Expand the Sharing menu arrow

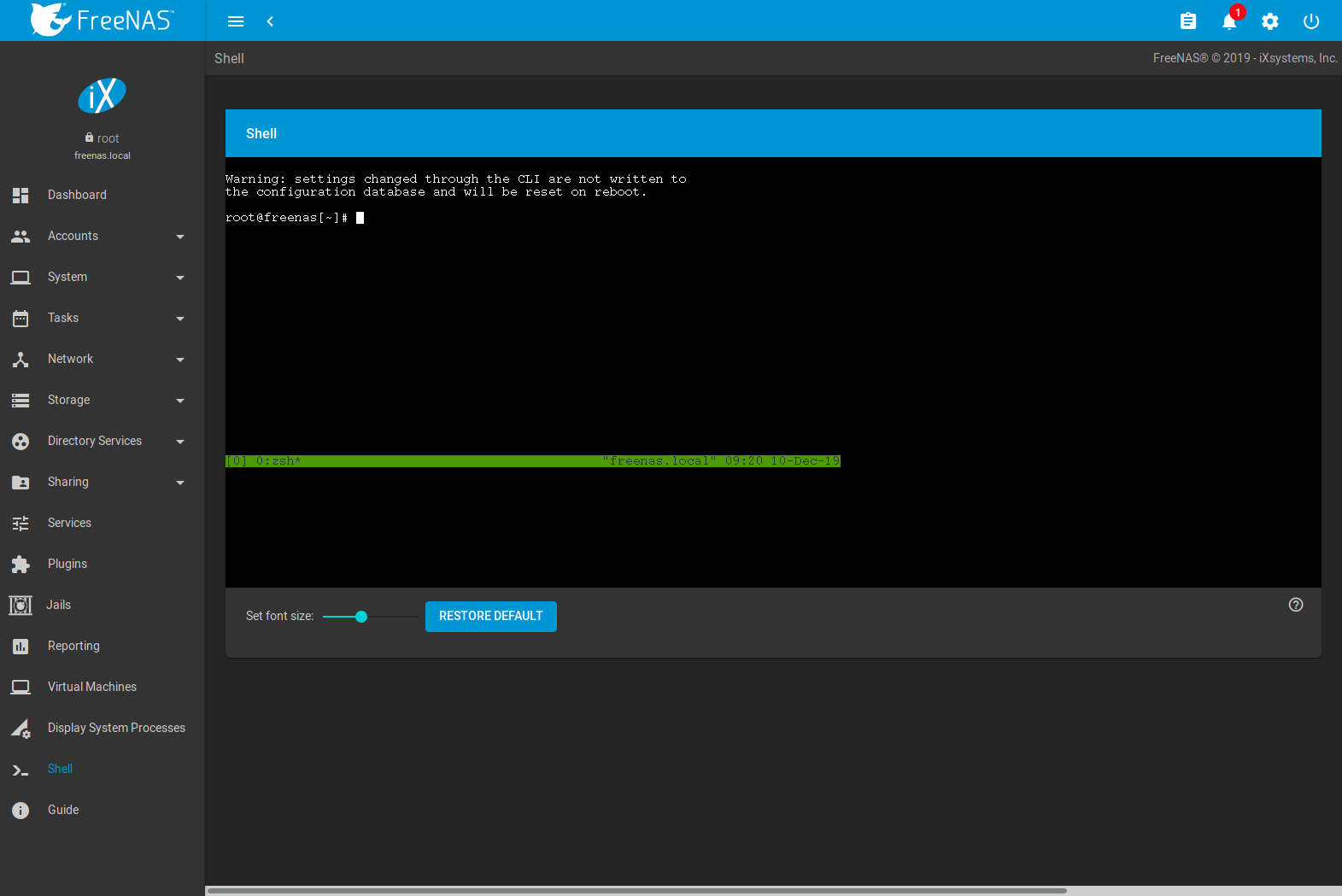[x=180, y=483]
